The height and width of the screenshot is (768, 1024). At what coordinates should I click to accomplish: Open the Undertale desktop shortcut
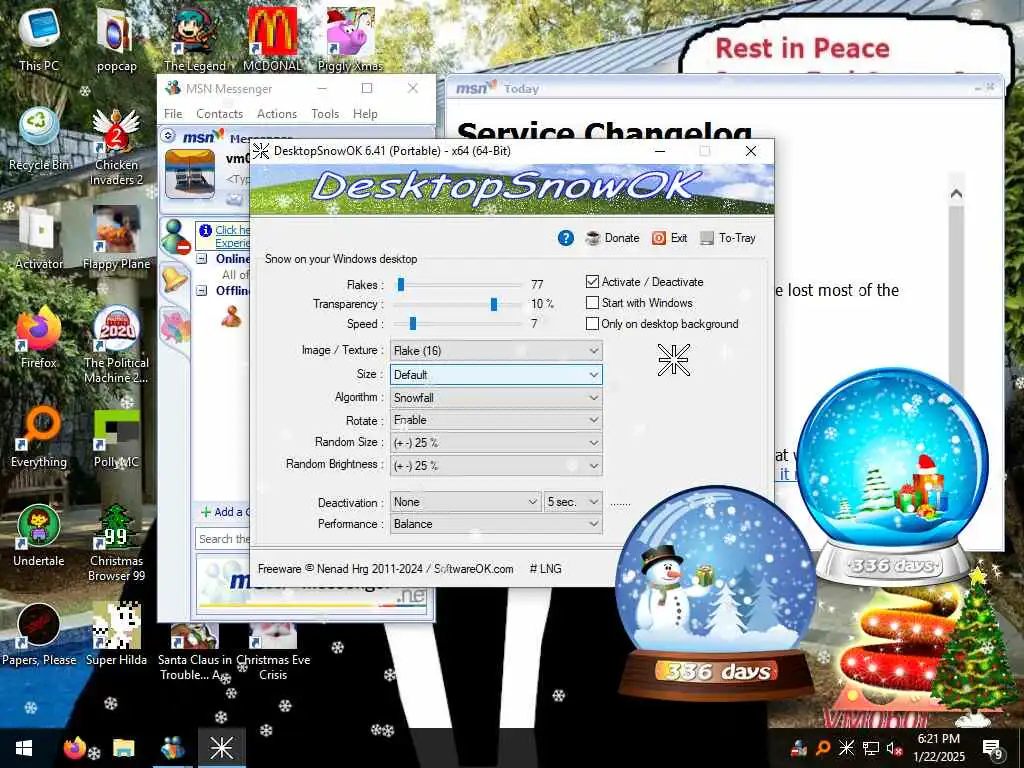click(x=39, y=536)
